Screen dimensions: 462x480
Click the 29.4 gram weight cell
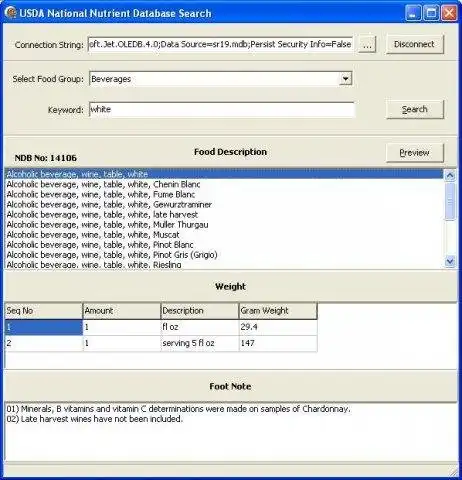pyautogui.click(x=278, y=327)
